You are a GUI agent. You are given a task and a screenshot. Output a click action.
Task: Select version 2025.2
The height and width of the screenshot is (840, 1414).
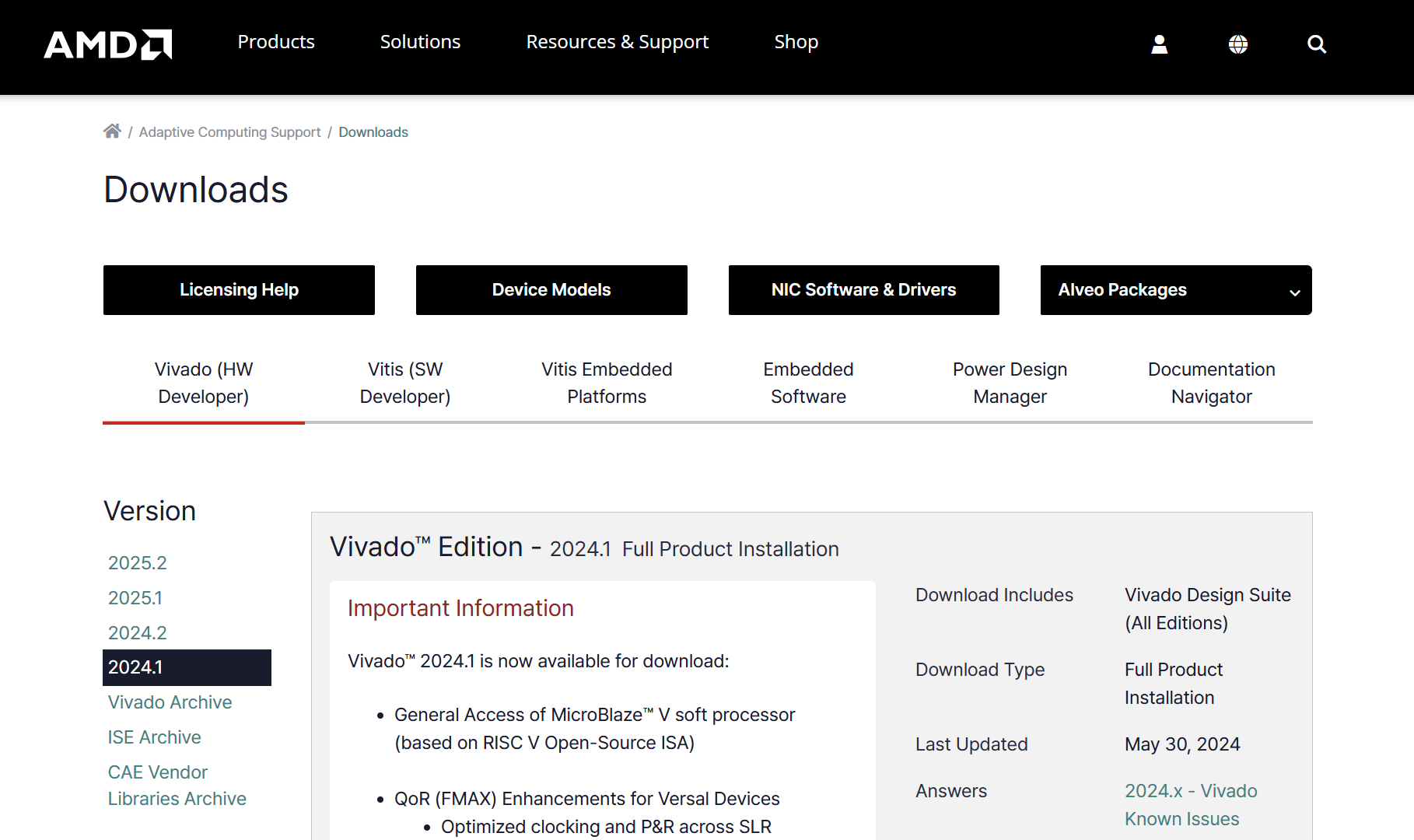tap(138, 563)
